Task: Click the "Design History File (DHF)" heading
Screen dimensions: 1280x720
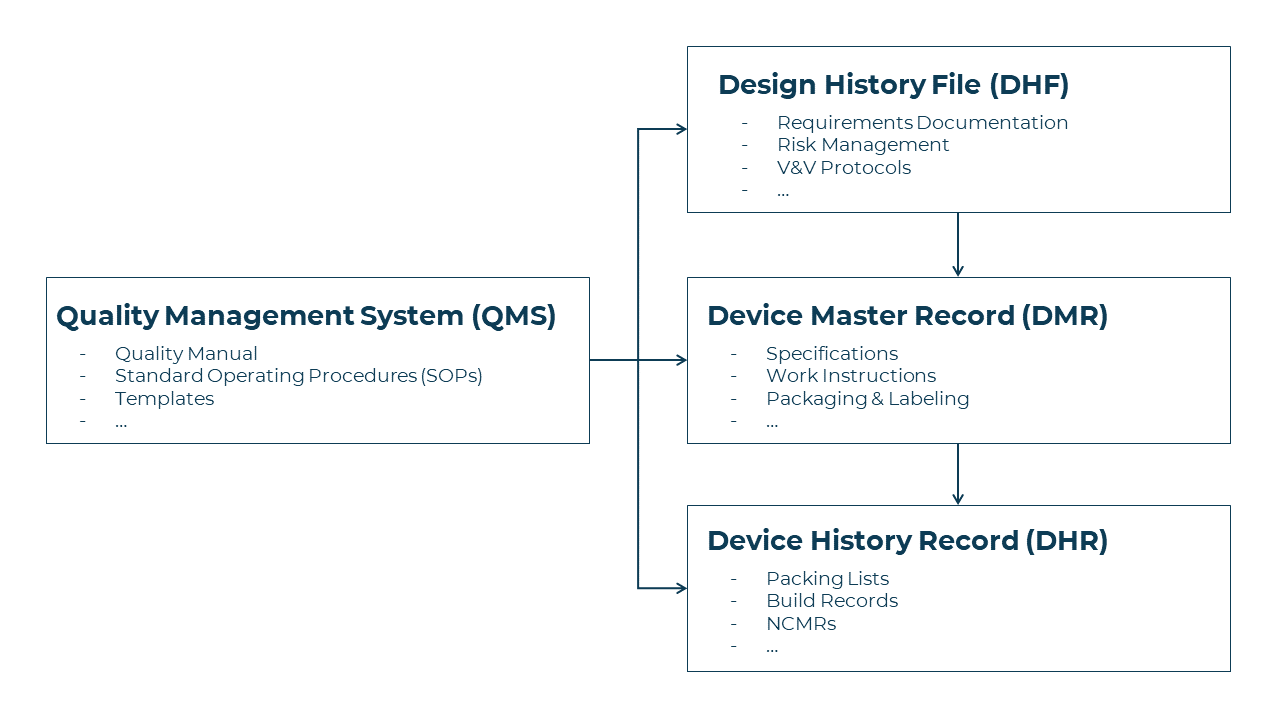Action: [x=894, y=85]
